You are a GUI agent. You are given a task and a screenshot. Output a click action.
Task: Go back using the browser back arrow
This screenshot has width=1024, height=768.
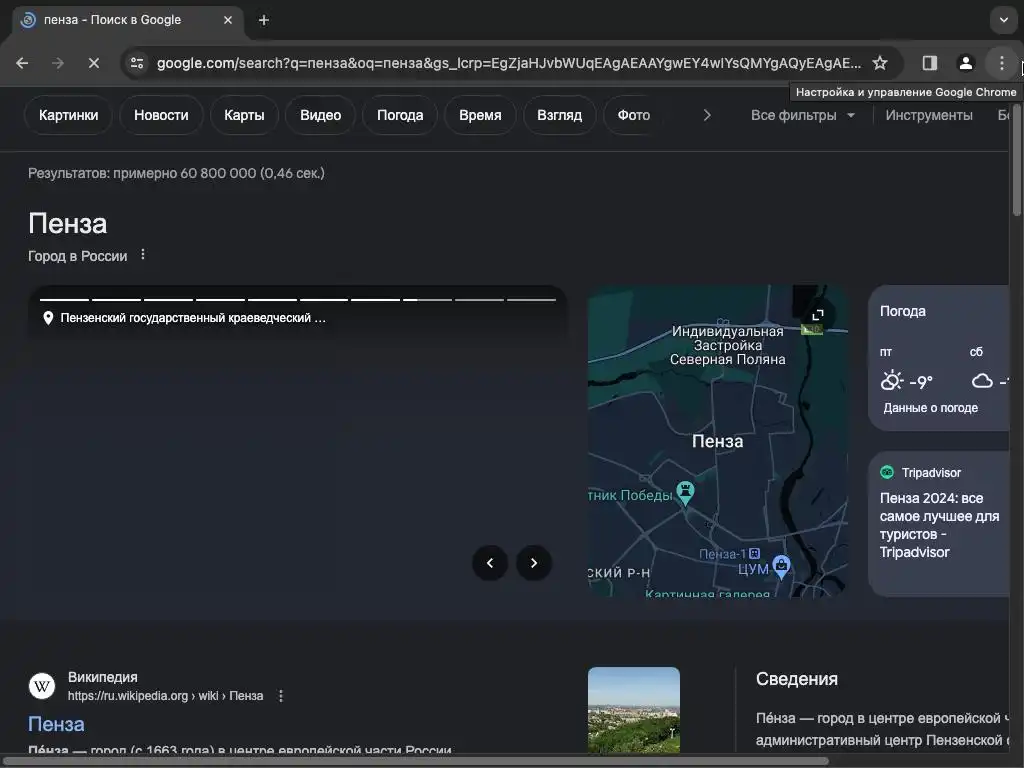[x=22, y=63]
